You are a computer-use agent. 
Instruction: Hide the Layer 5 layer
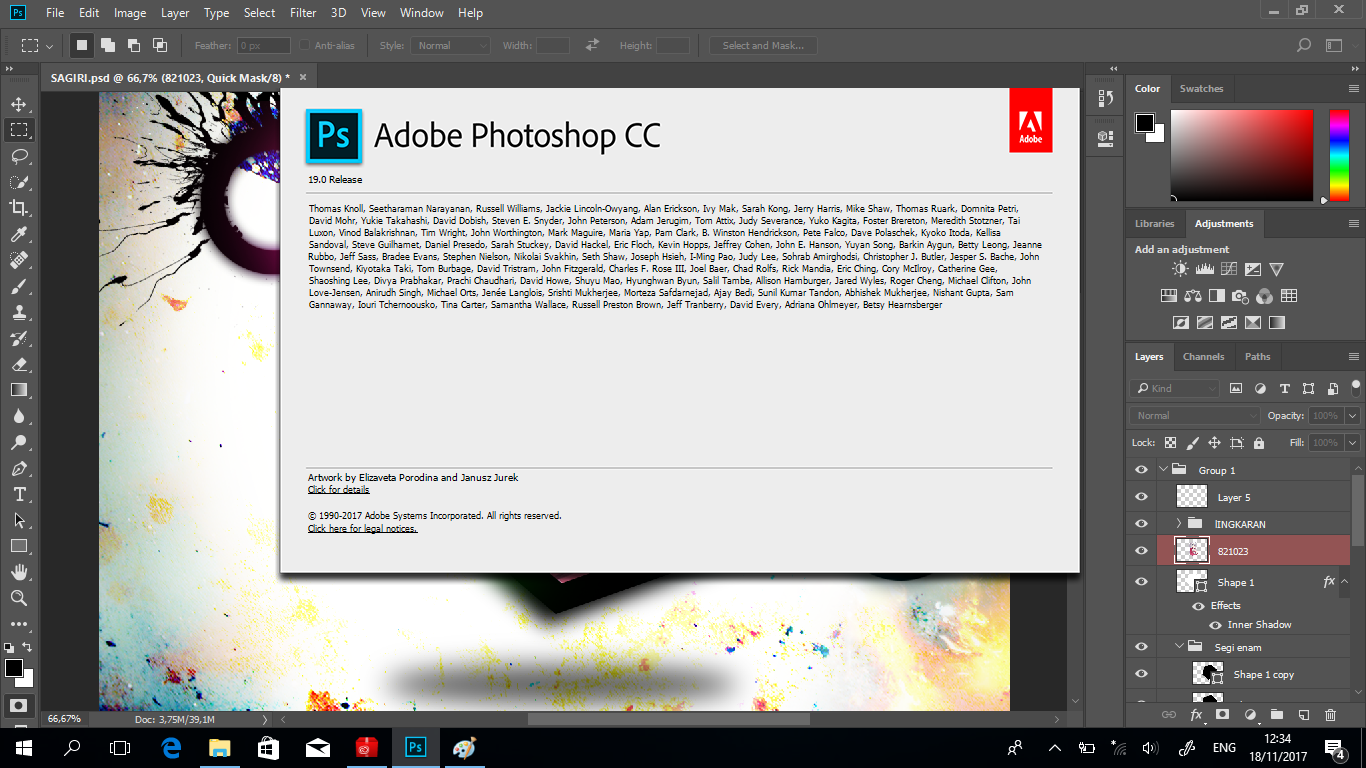[x=1141, y=497]
